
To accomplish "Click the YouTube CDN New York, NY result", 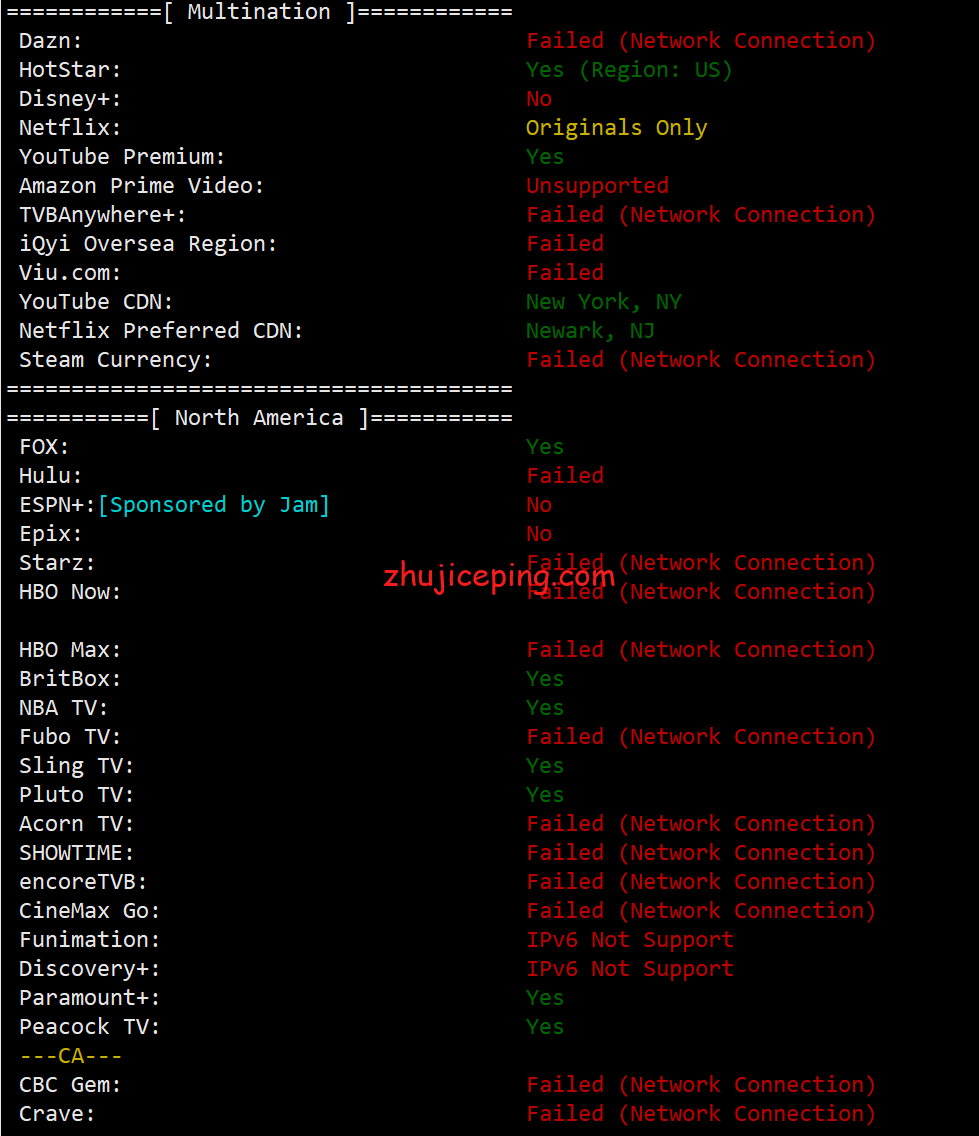I will point(604,302).
